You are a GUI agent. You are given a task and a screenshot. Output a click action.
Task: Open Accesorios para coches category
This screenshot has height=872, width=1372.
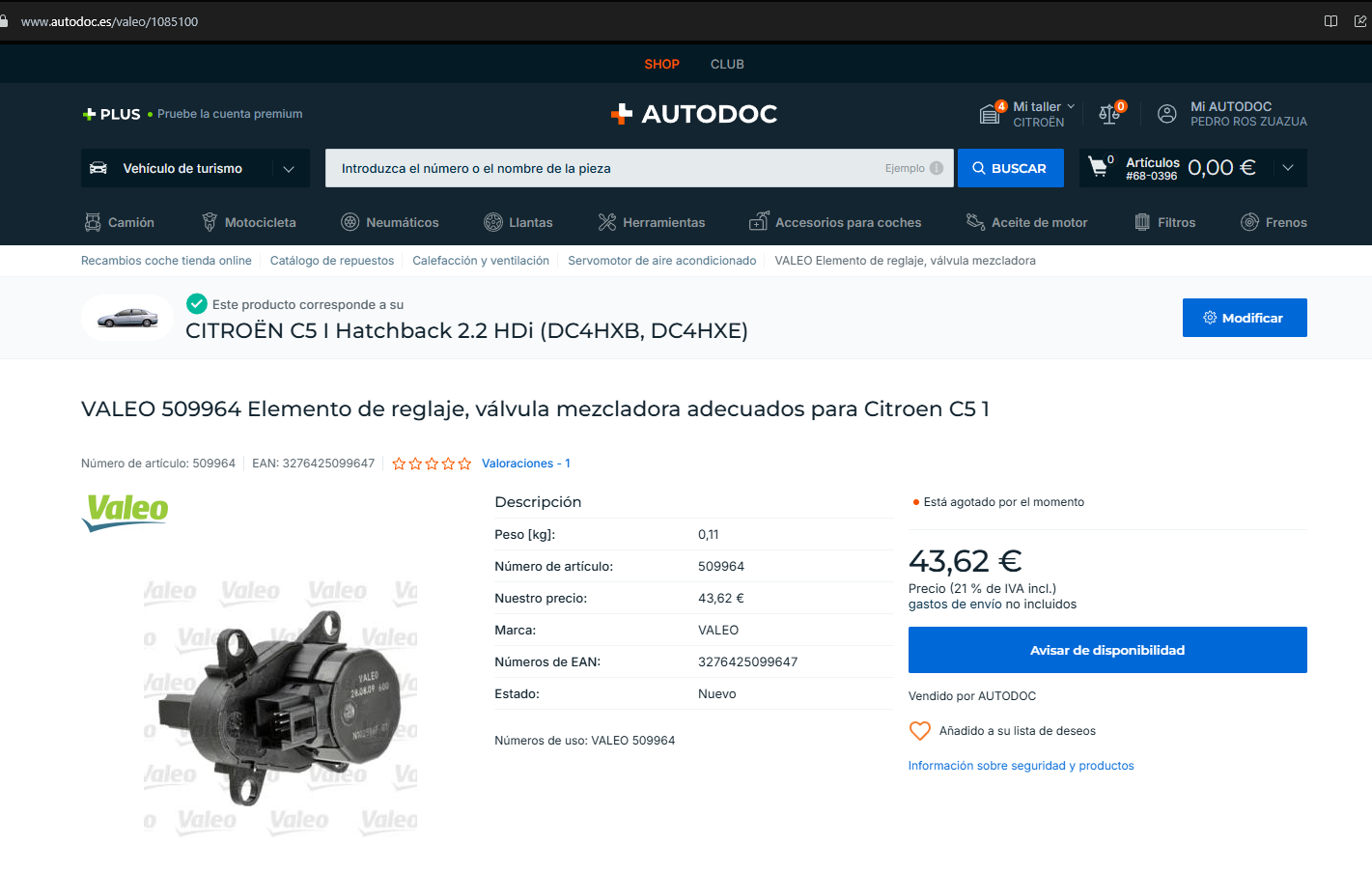(835, 222)
